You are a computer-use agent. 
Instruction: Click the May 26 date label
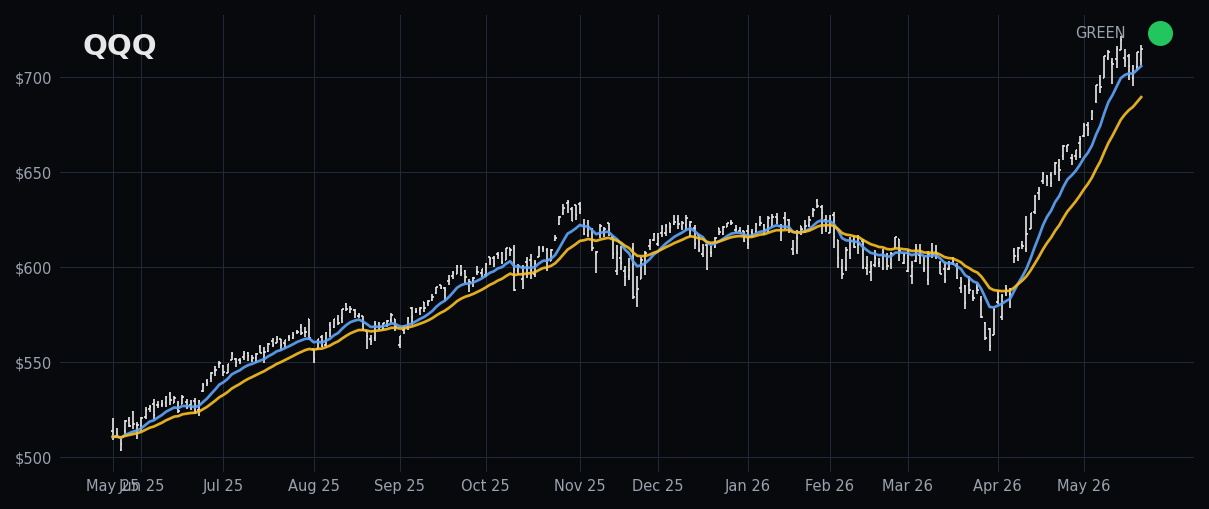1084,486
